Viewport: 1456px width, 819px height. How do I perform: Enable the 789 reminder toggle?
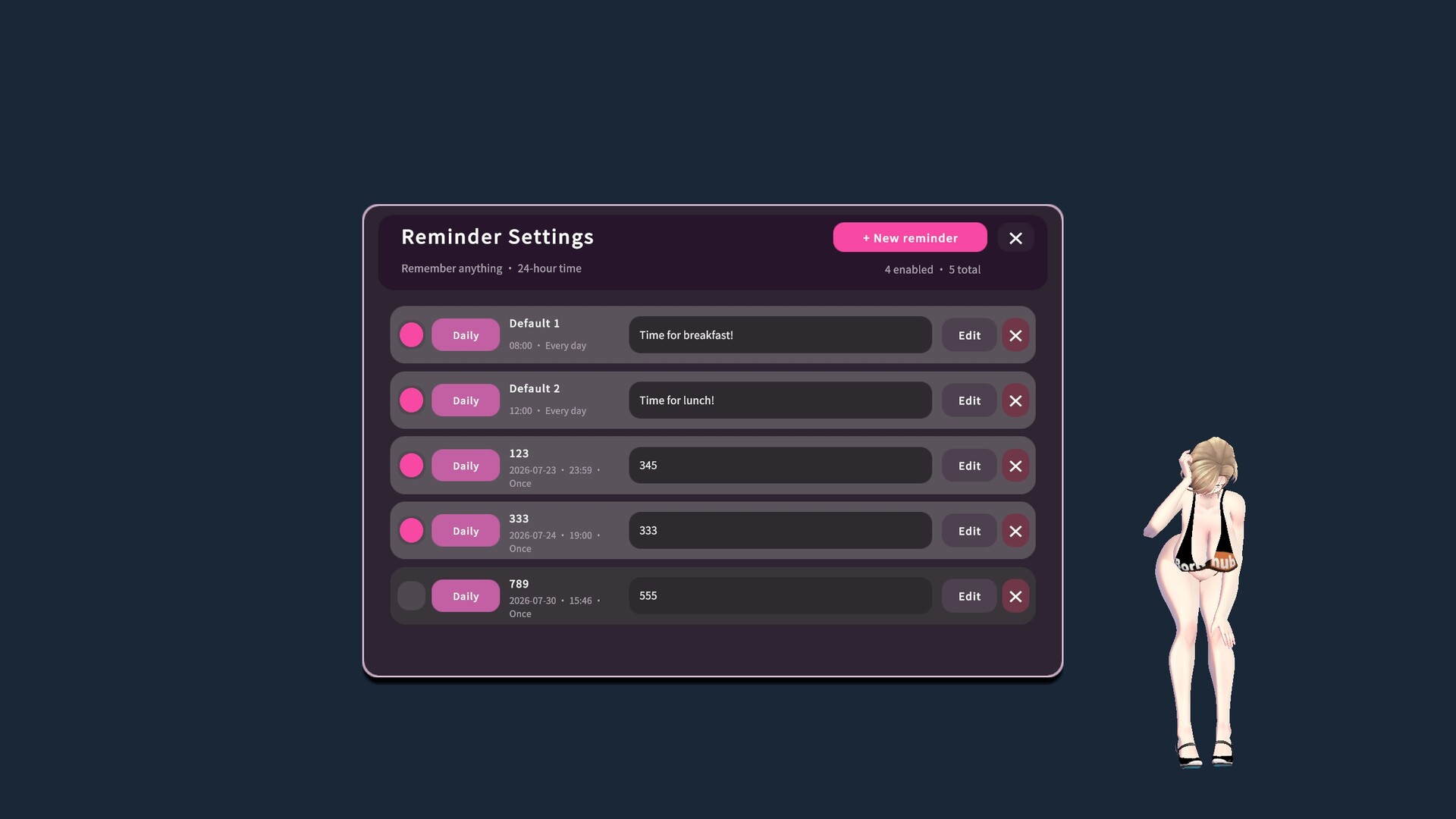(x=411, y=595)
